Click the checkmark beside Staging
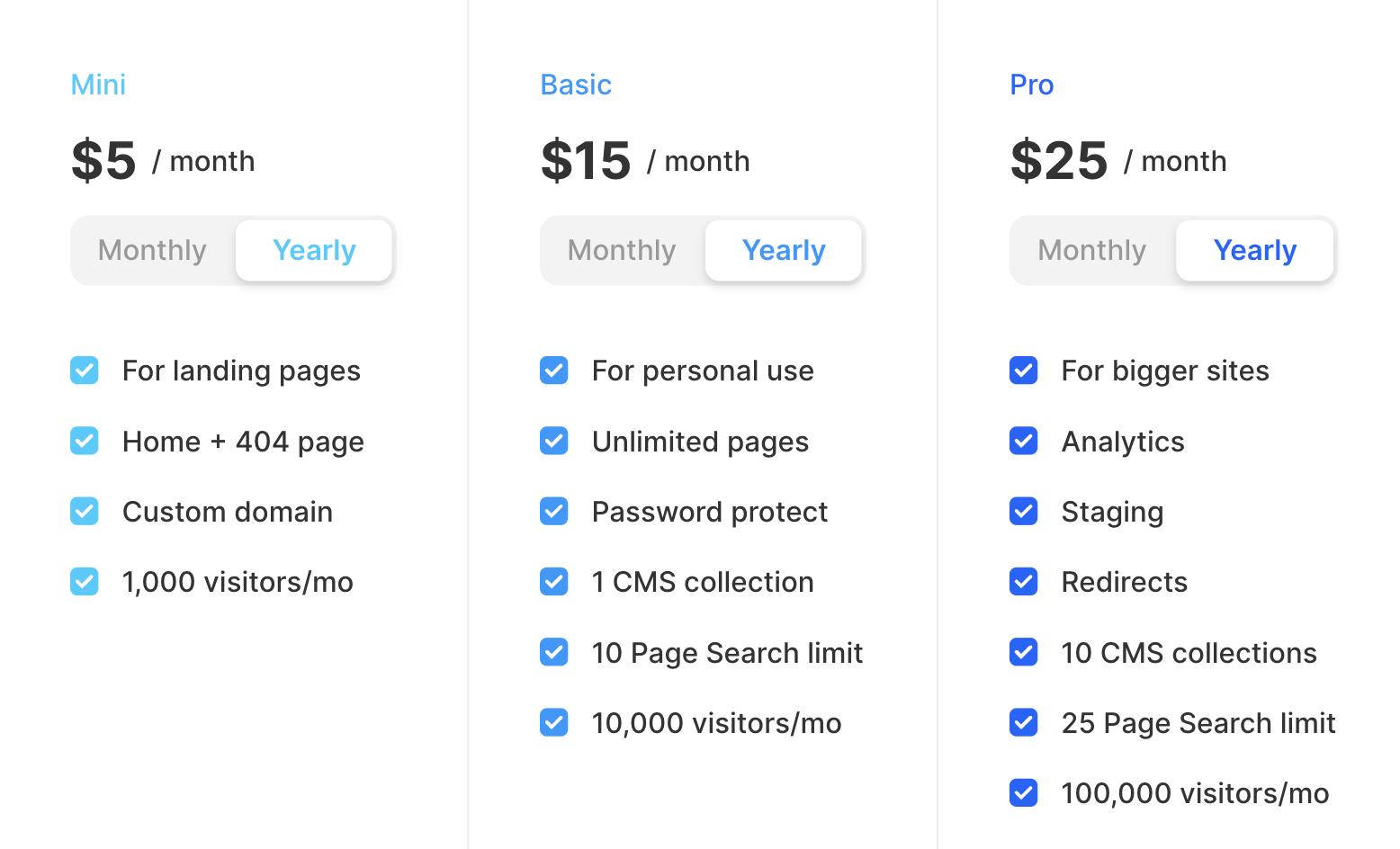 coord(1024,512)
